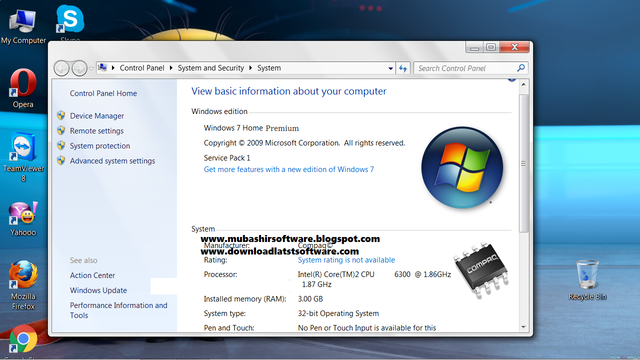Click Windows 7 Home Premium text
This screenshot has height=360, width=640.
pos(251,128)
